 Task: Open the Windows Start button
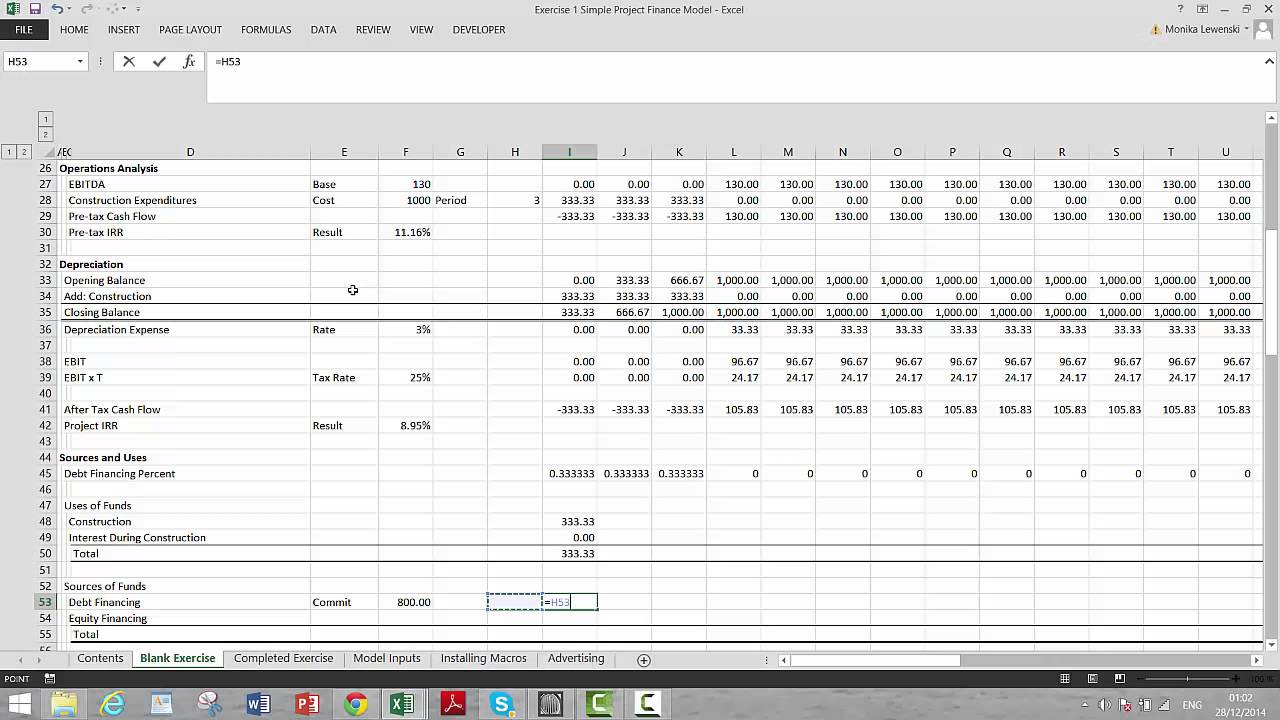tap(20, 704)
